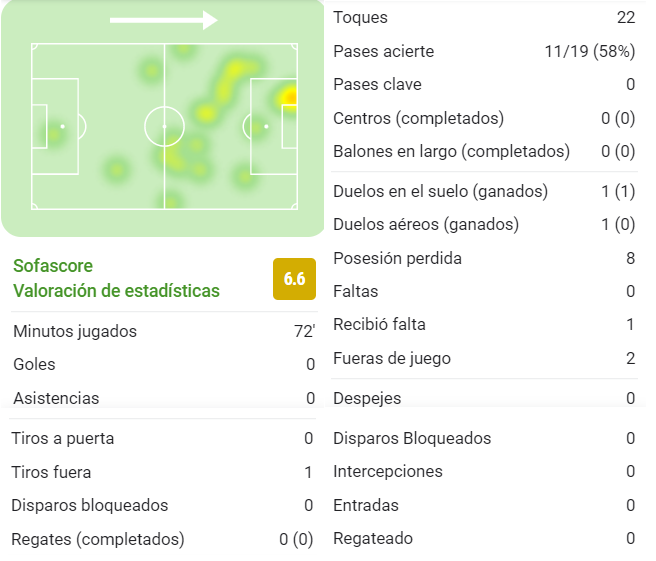Image resolution: width=656 pixels, height=561 pixels.
Task: Click the center circle of the heatmap pitch
Action: coord(164,126)
